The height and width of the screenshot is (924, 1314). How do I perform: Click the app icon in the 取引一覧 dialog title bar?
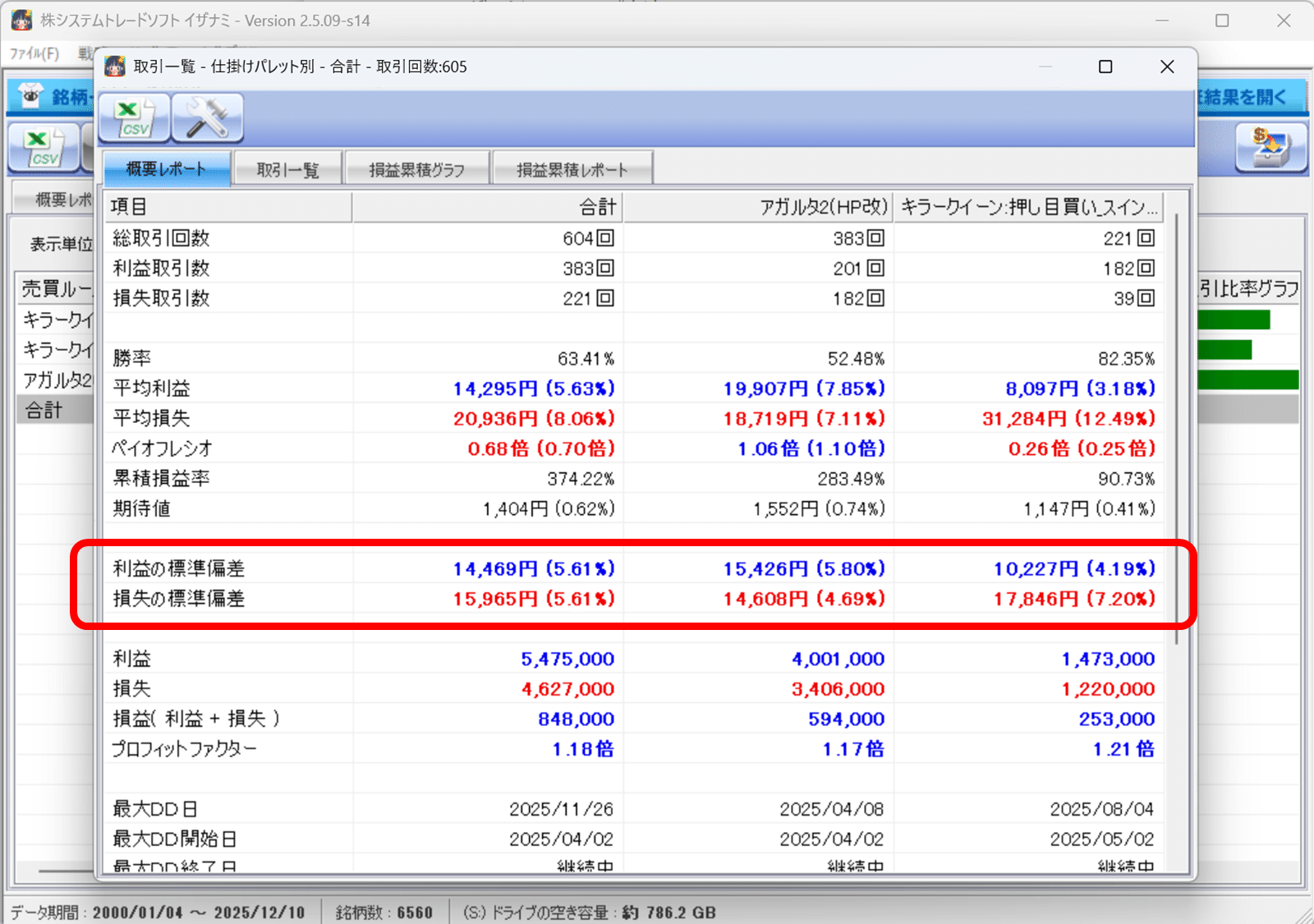pos(116,67)
